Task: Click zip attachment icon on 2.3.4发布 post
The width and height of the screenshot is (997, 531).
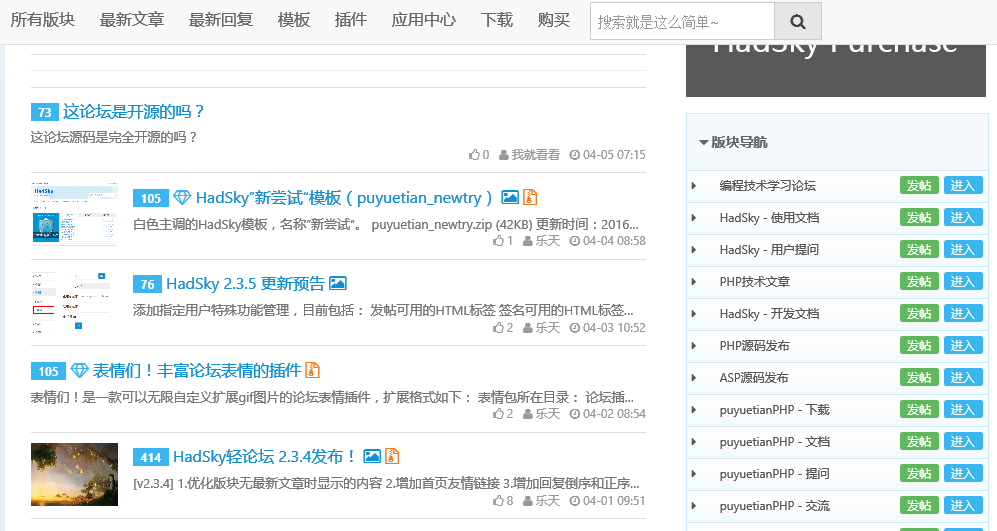Action: click(392, 457)
